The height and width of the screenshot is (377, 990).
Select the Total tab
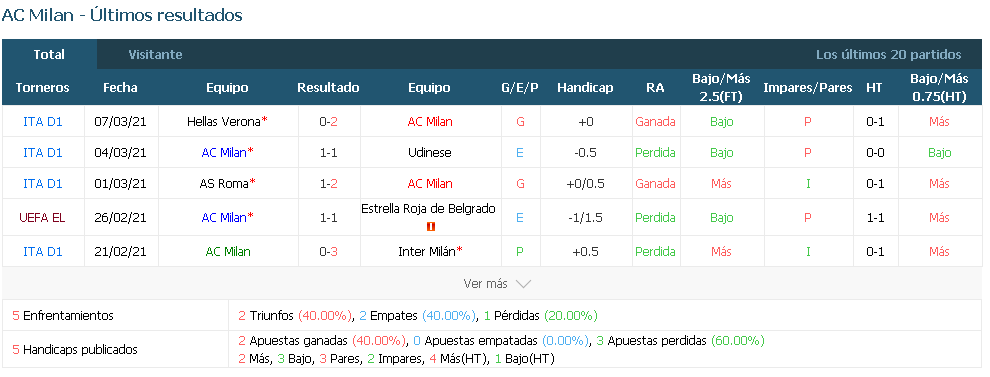click(x=49, y=55)
